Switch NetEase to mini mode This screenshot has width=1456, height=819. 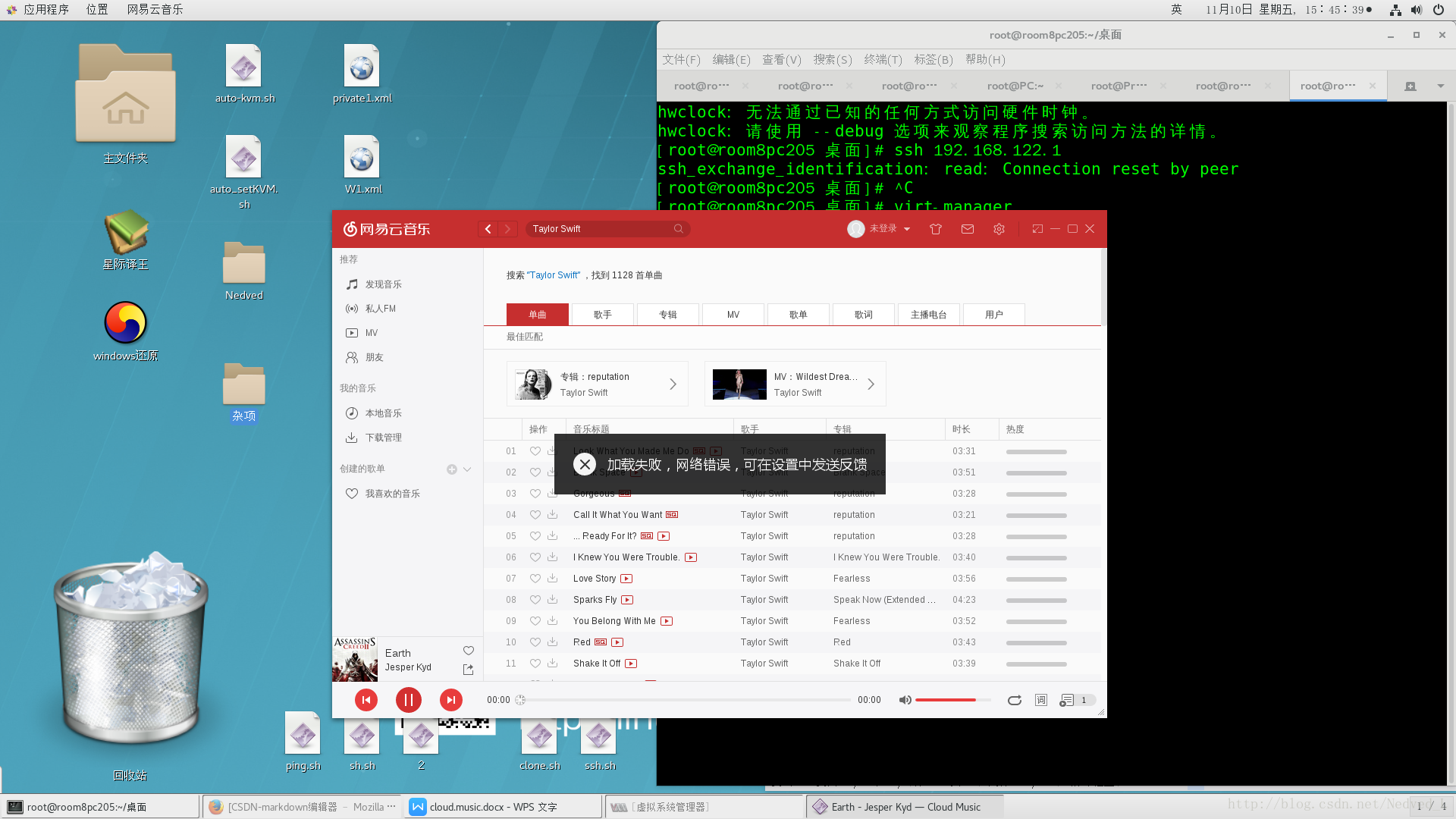[x=1037, y=229]
